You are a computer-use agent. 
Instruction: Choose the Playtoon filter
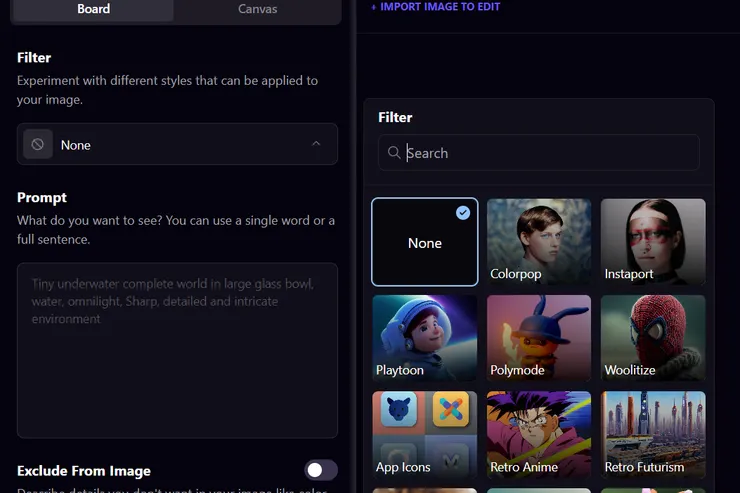tap(425, 338)
